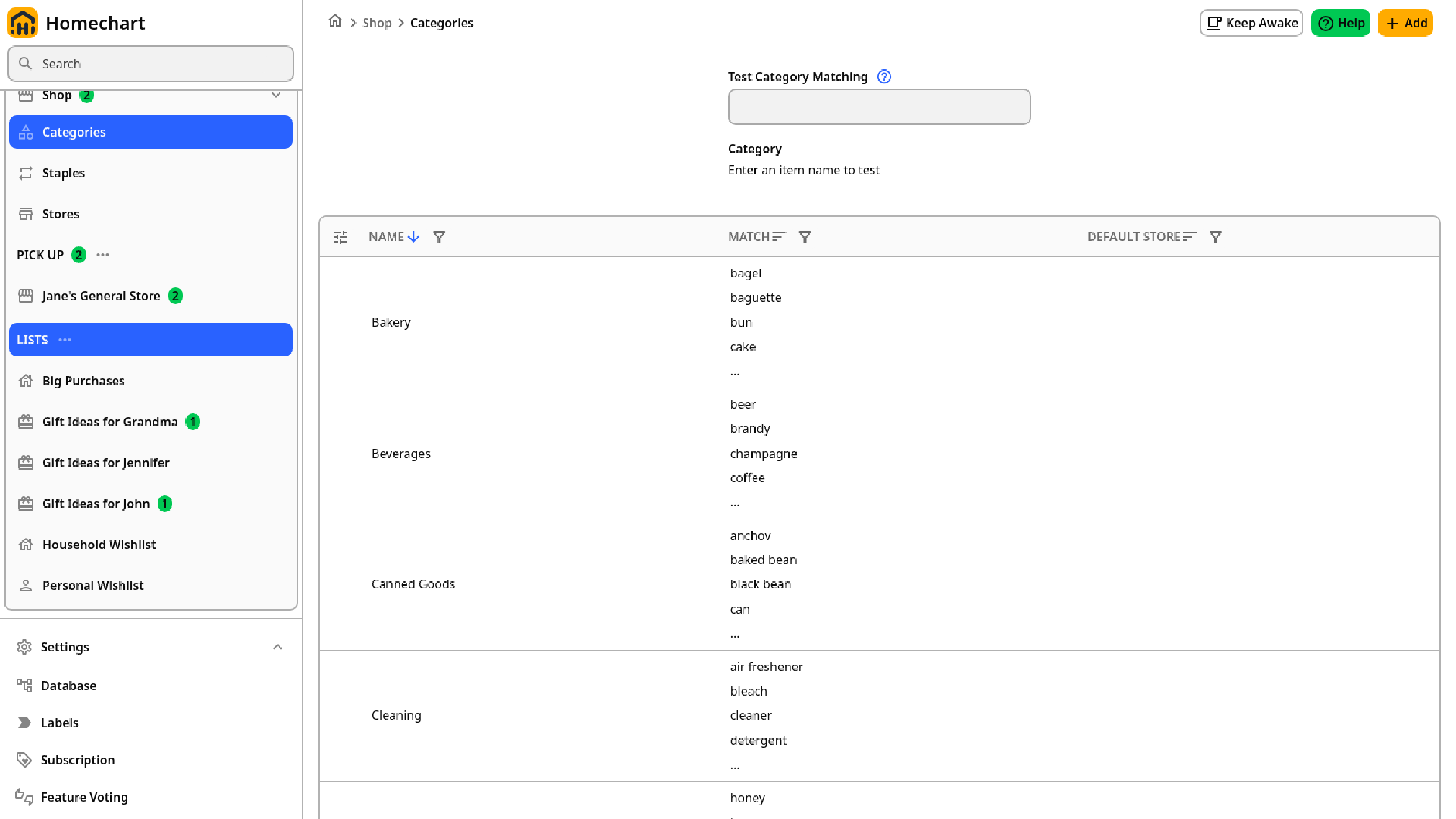
Task: Sort by NAME using the arrow icon
Action: point(414,237)
